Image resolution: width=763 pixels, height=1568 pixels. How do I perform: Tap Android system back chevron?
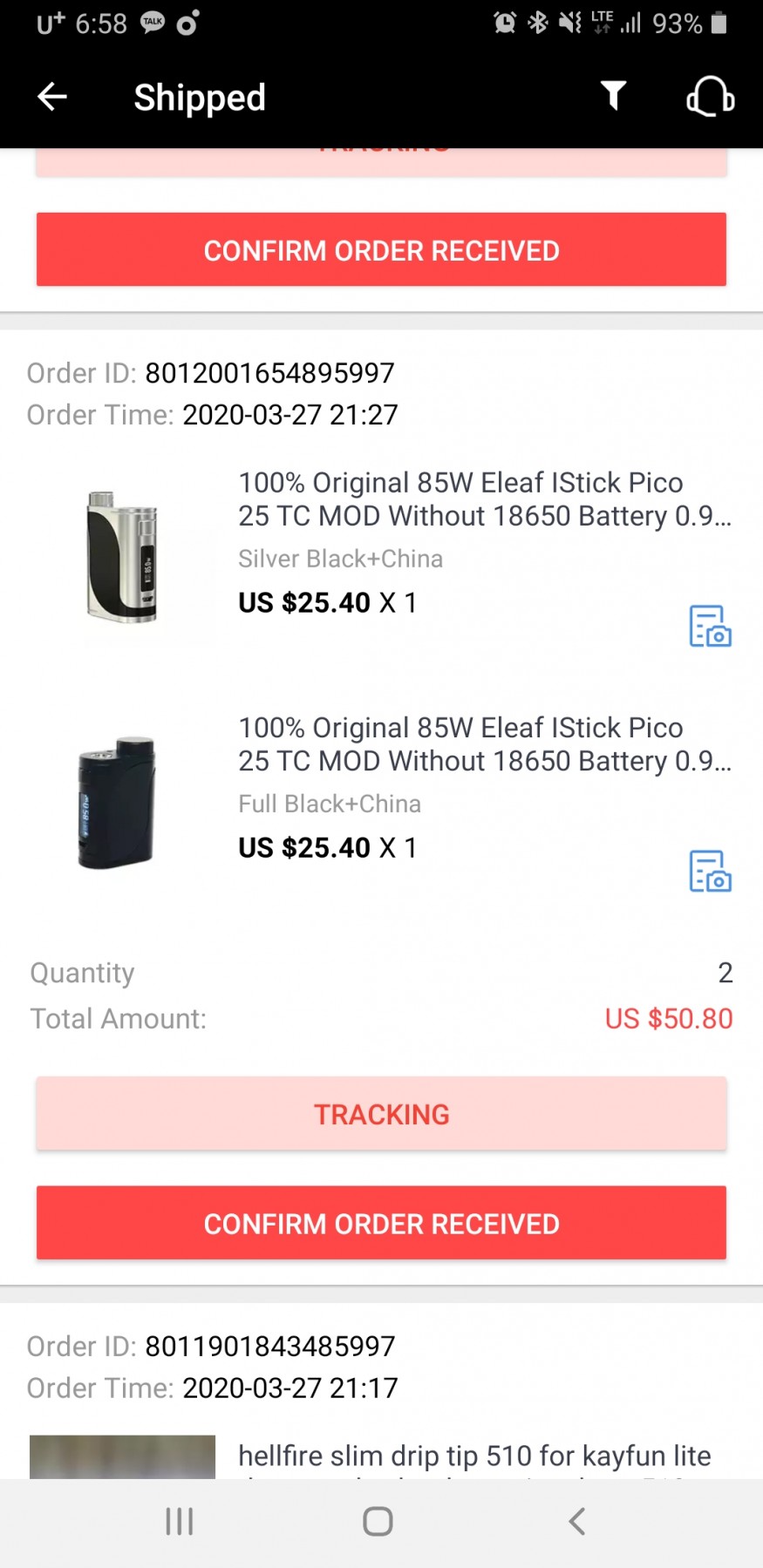click(x=576, y=1522)
